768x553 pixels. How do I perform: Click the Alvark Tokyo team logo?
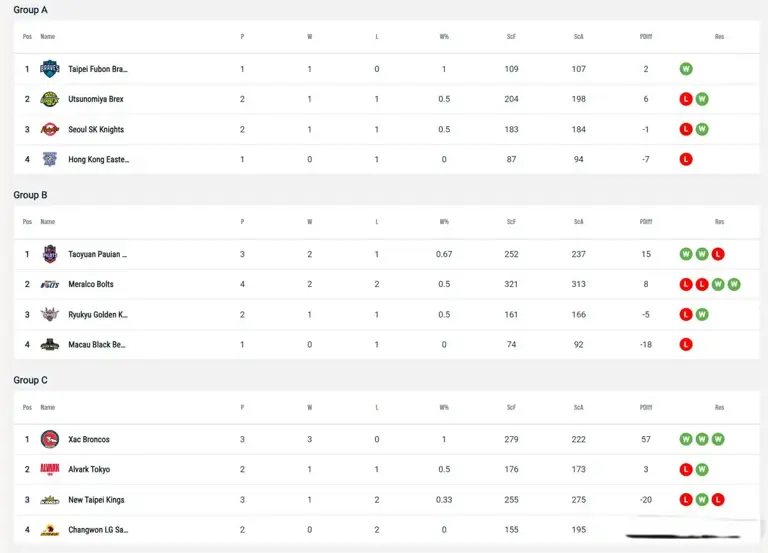pos(50,469)
